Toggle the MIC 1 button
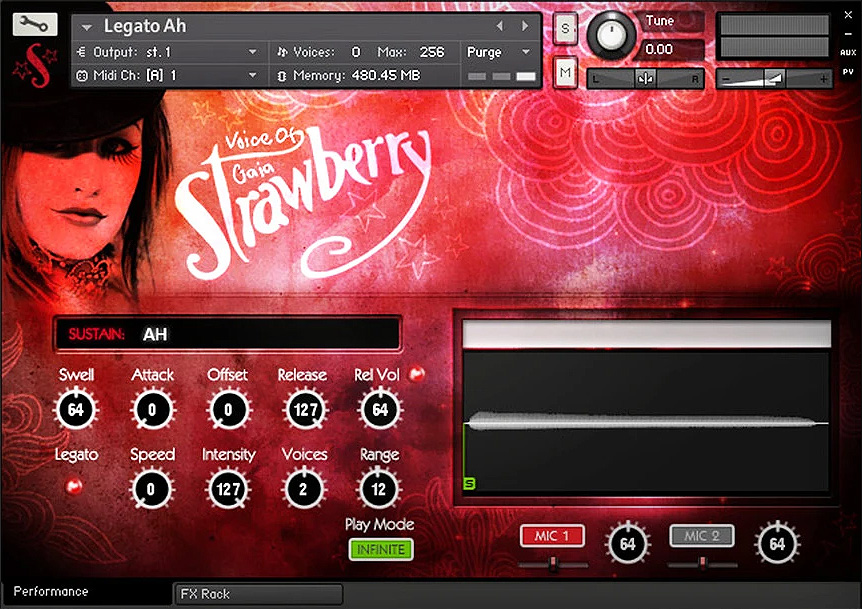 pyautogui.click(x=552, y=536)
